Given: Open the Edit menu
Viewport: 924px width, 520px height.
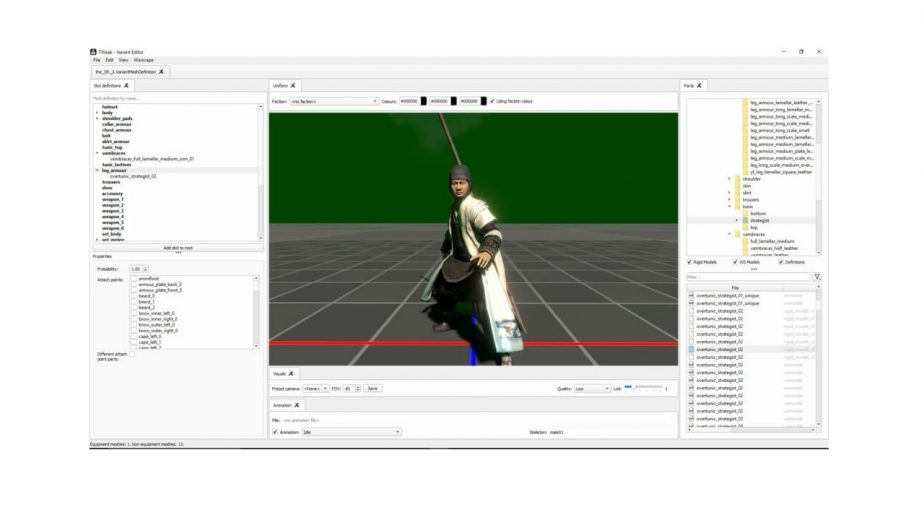Looking at the screenshot, I should coord(109,60).
